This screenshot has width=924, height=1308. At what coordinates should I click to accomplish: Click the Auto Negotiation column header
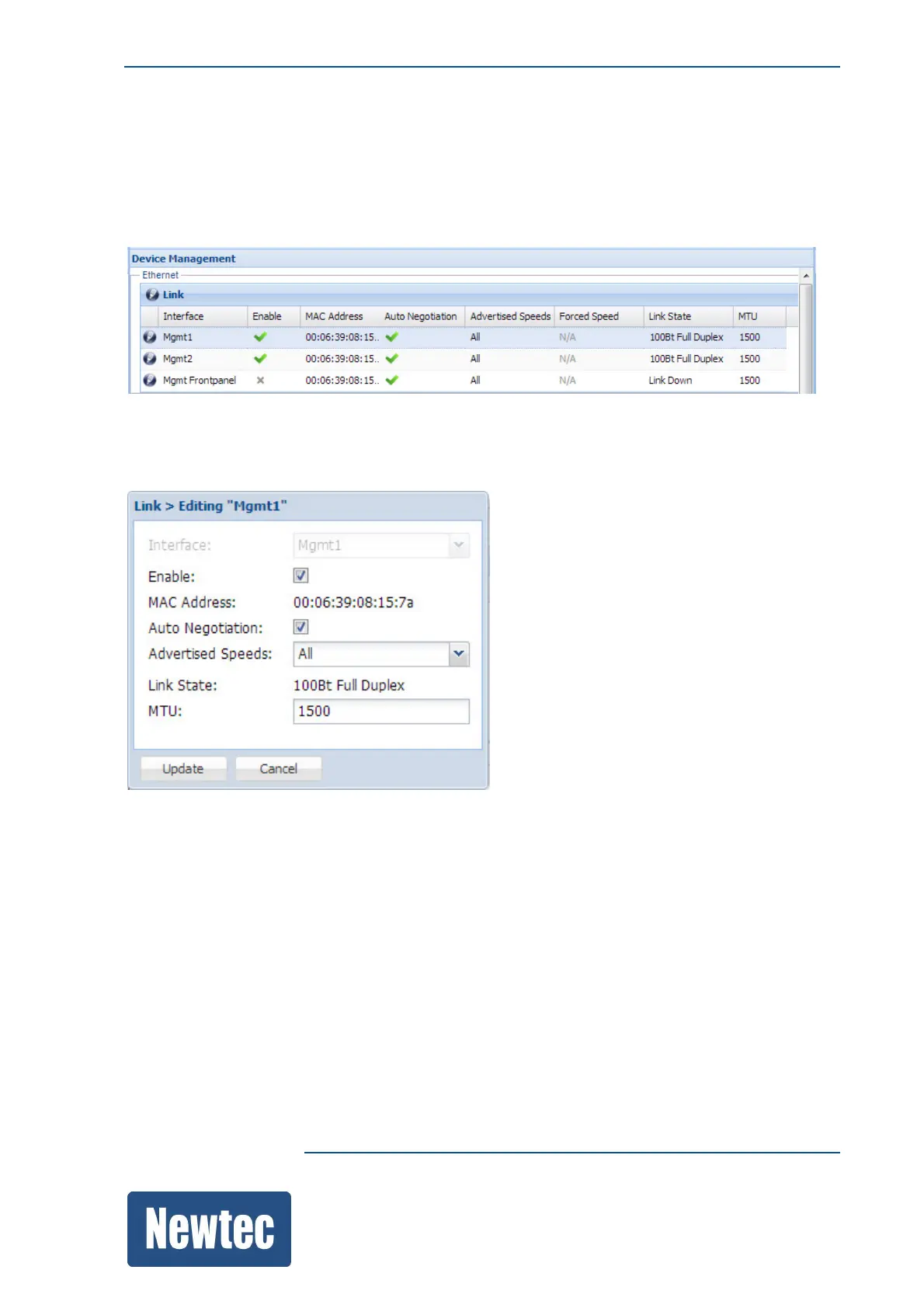pyautogui.click(x=421, y=316)
